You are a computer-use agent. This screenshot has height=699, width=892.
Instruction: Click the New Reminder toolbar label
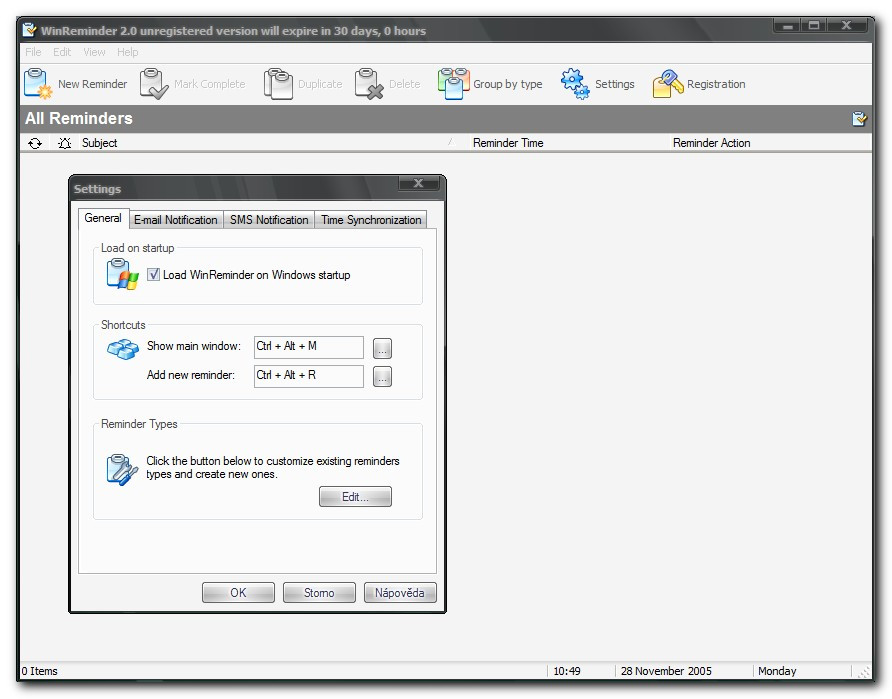point(93,84)
